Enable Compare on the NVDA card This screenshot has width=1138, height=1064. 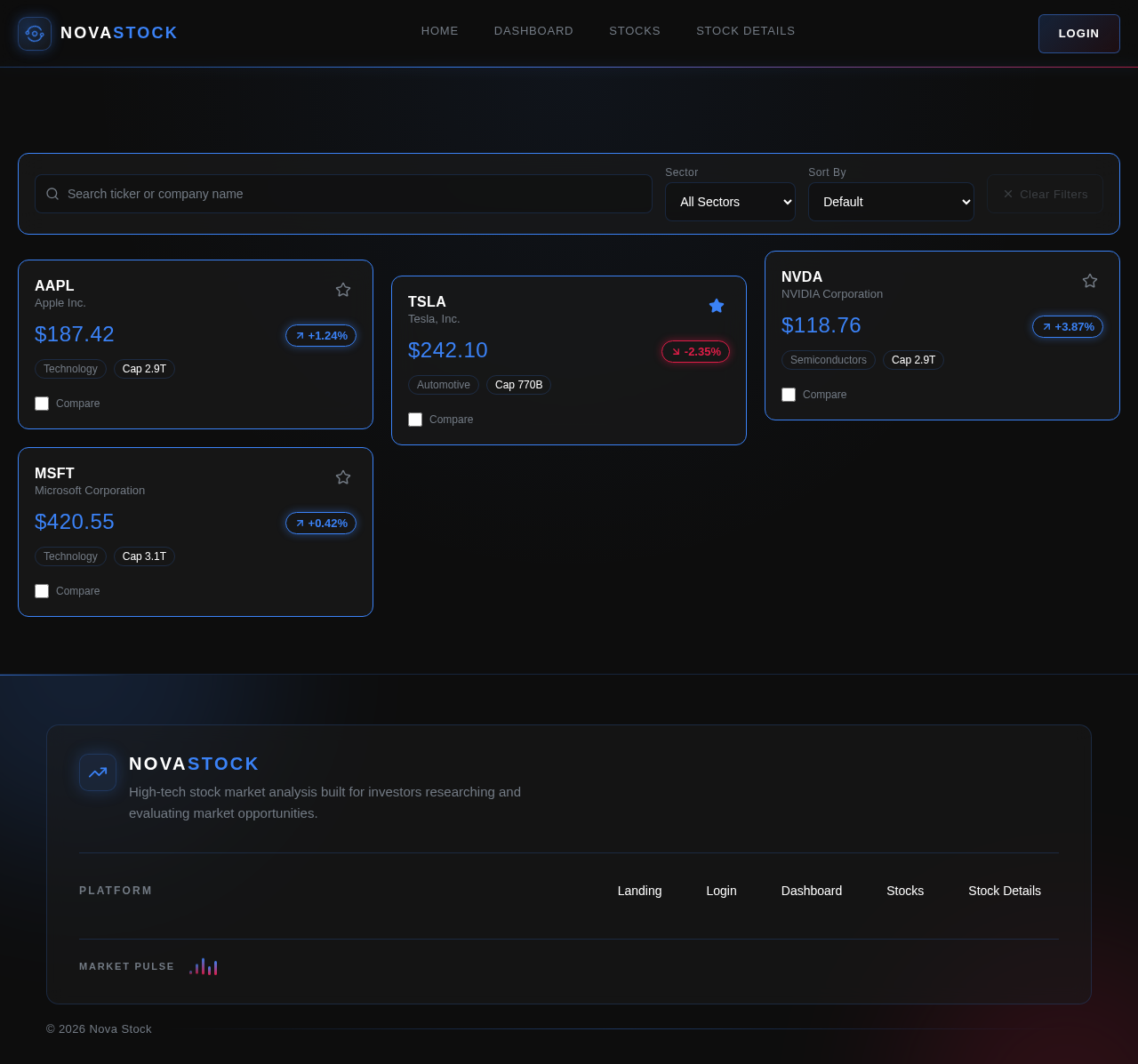click(789, 395)
